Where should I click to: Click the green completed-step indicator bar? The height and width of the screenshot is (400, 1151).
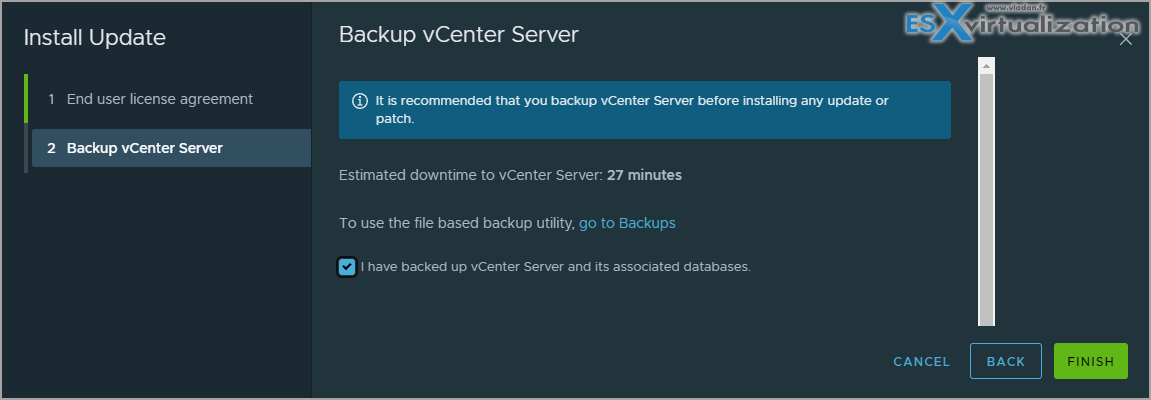tap(26, 98)
